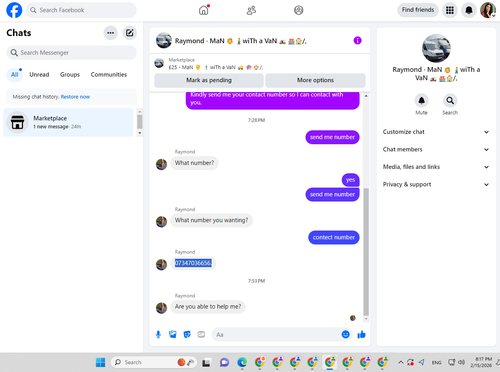Choose a GIF icon
The width and height of the screenshot is (500, 372).
coord(201,334)
